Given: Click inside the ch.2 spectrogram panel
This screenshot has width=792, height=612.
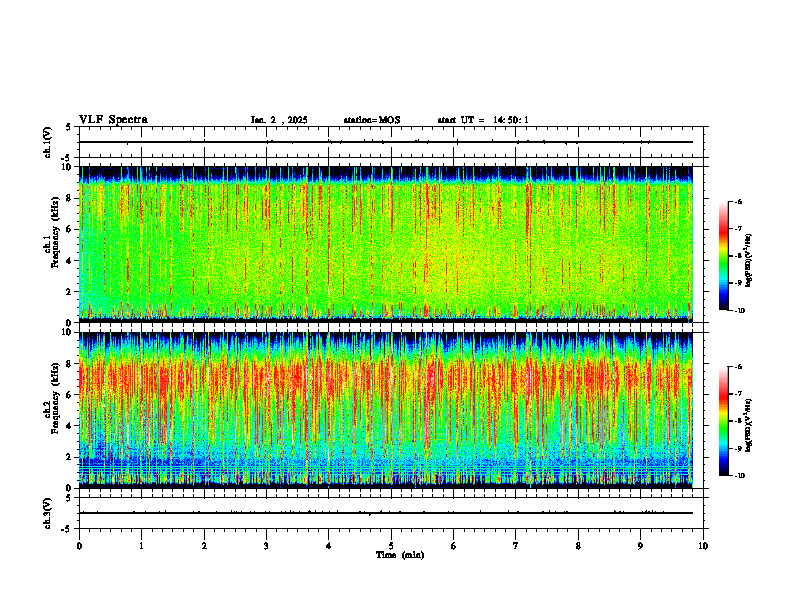Looking at the screenshot, I should [386, 410].
